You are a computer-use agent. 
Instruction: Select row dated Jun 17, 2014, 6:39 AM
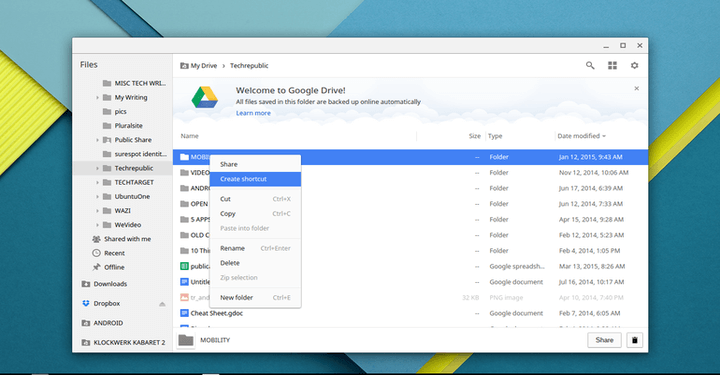pos(411,188)
